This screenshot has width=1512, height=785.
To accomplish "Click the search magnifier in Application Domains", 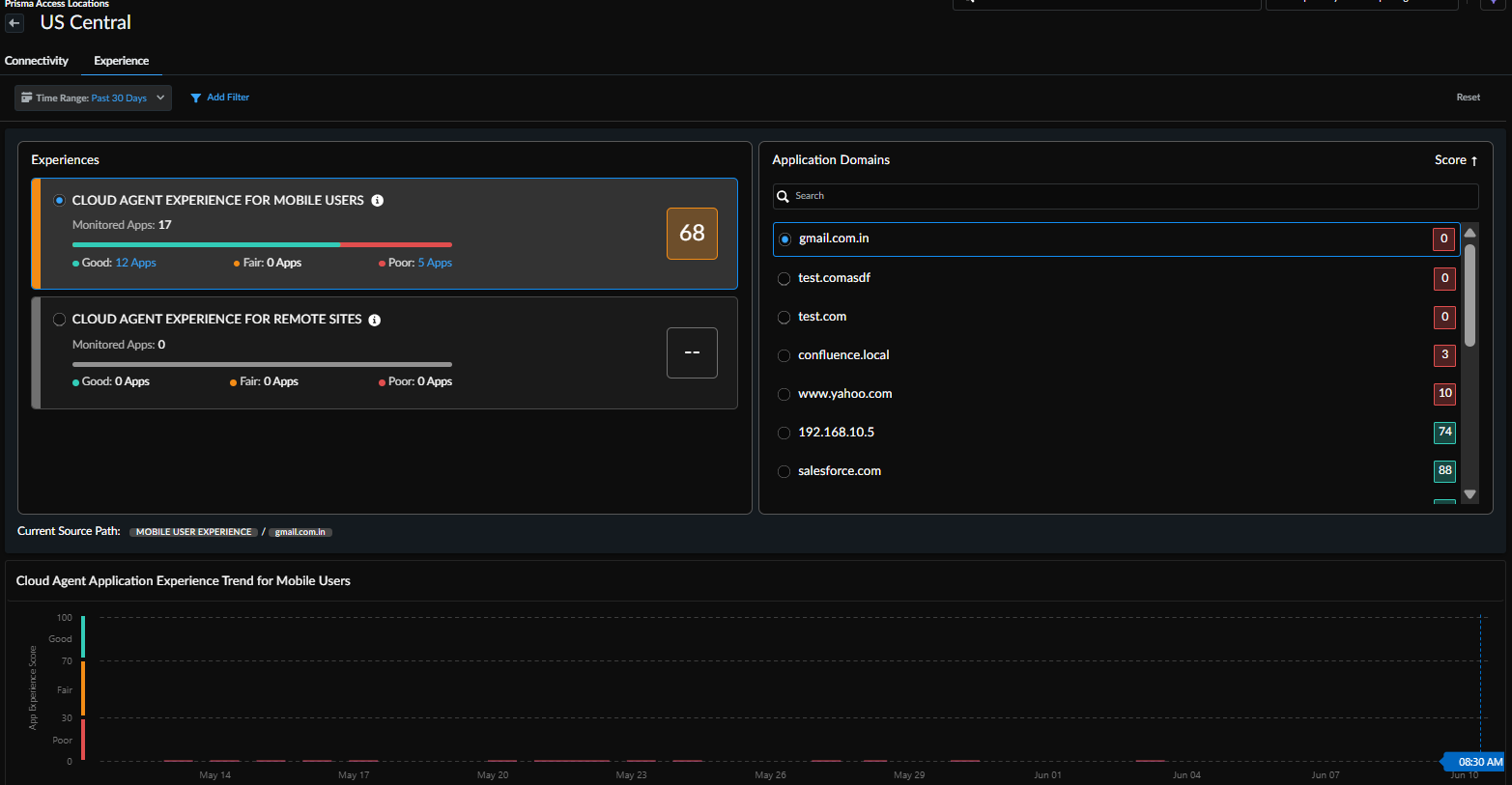I will click(784, 197).
